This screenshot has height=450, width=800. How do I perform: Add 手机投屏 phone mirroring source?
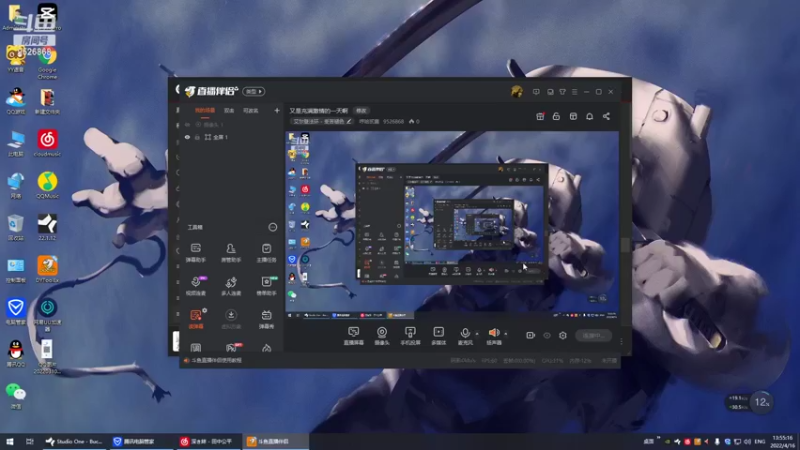pyautogui.click(x=410, y=336)
